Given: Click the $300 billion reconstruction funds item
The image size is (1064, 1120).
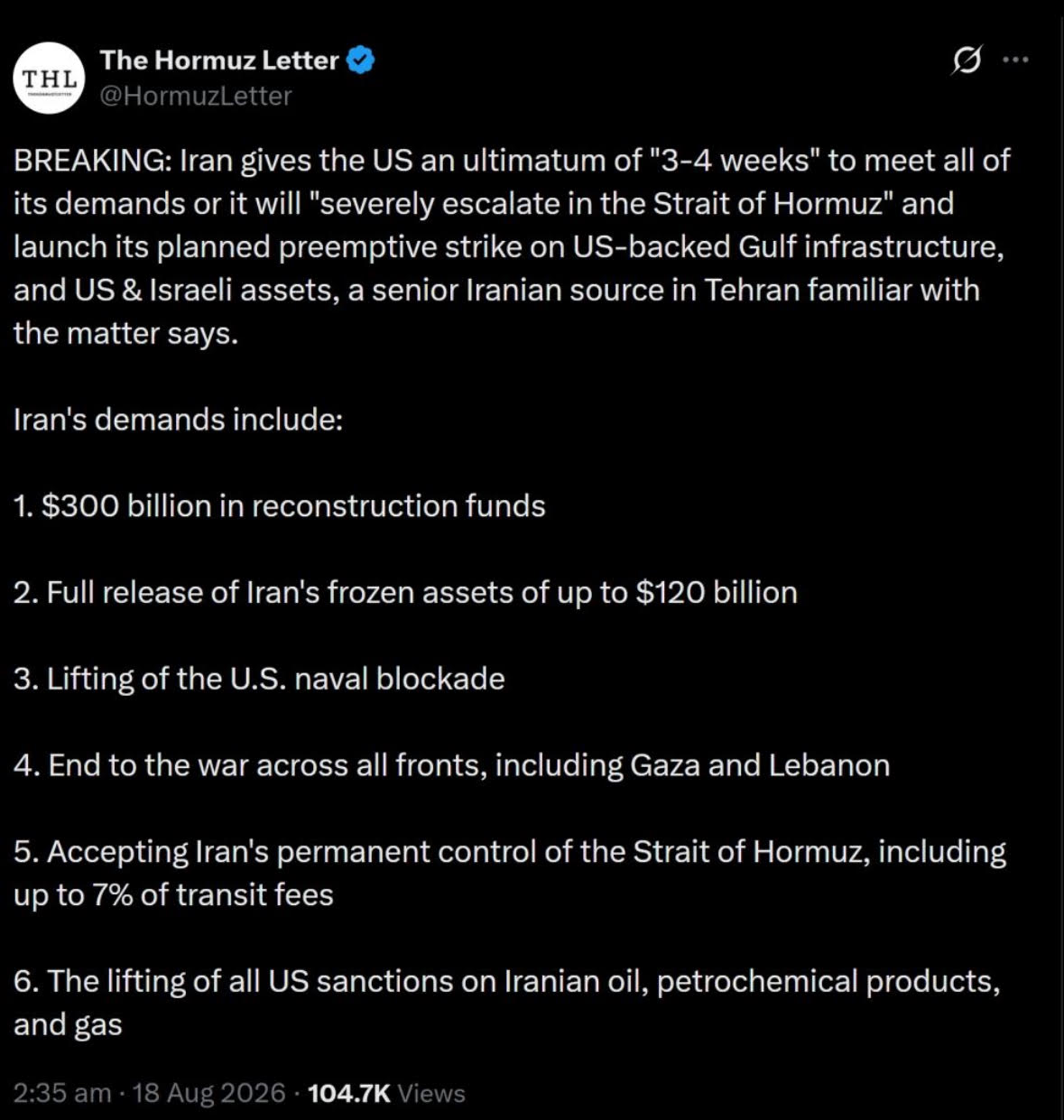Looking at the screenshot, I should [280, 506].
